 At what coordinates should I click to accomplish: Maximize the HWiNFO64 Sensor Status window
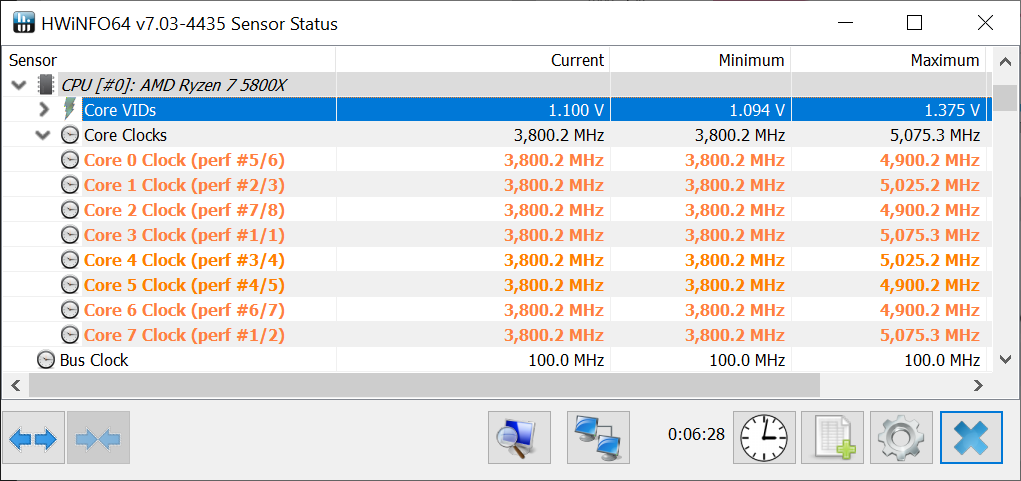tap(914, 23)
